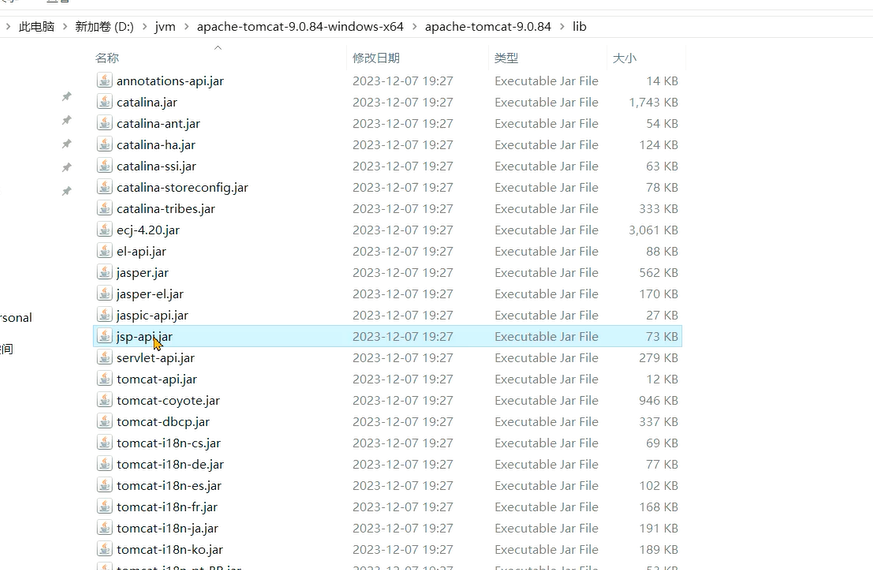Click the 类型 column header
Screen dimensions: 873x570
(x=506, y=58)
